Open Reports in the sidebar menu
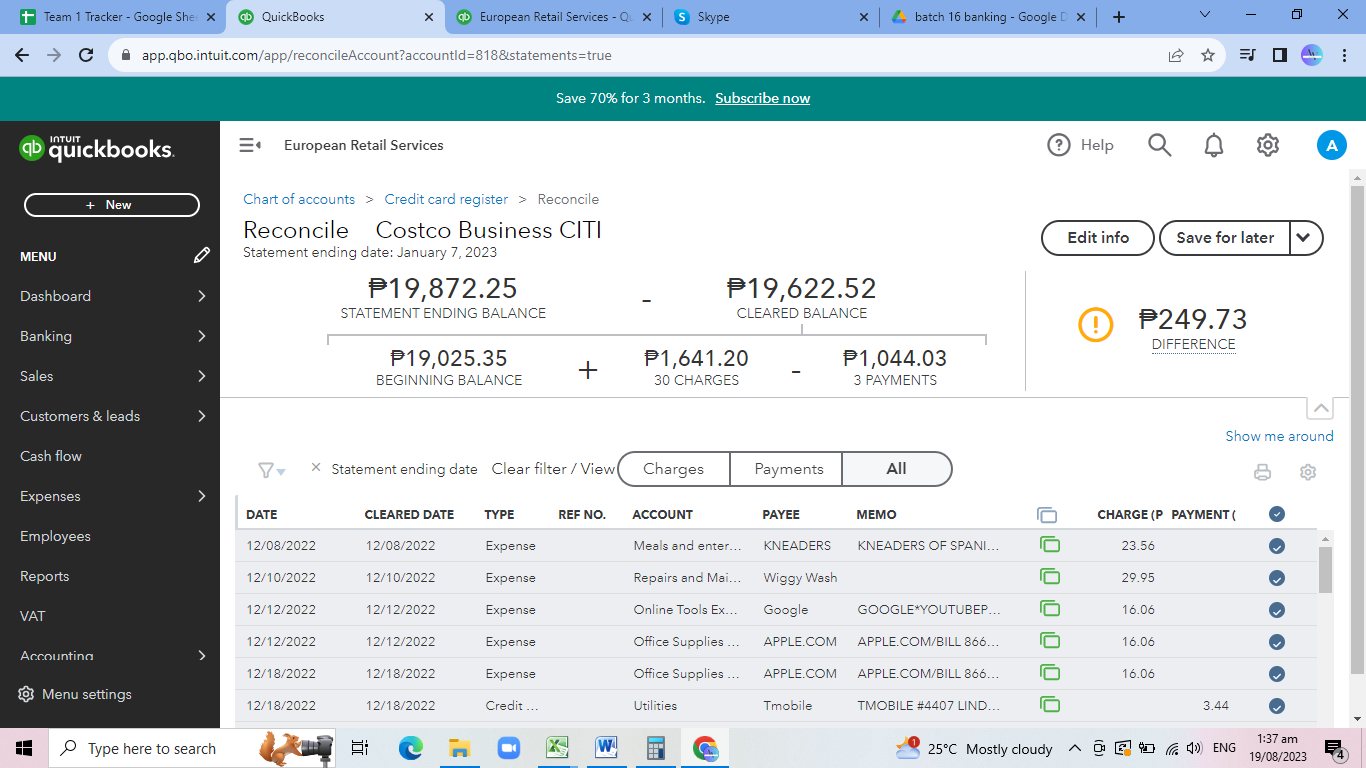Screen dimensions: 1366x768 pos(45,576)
